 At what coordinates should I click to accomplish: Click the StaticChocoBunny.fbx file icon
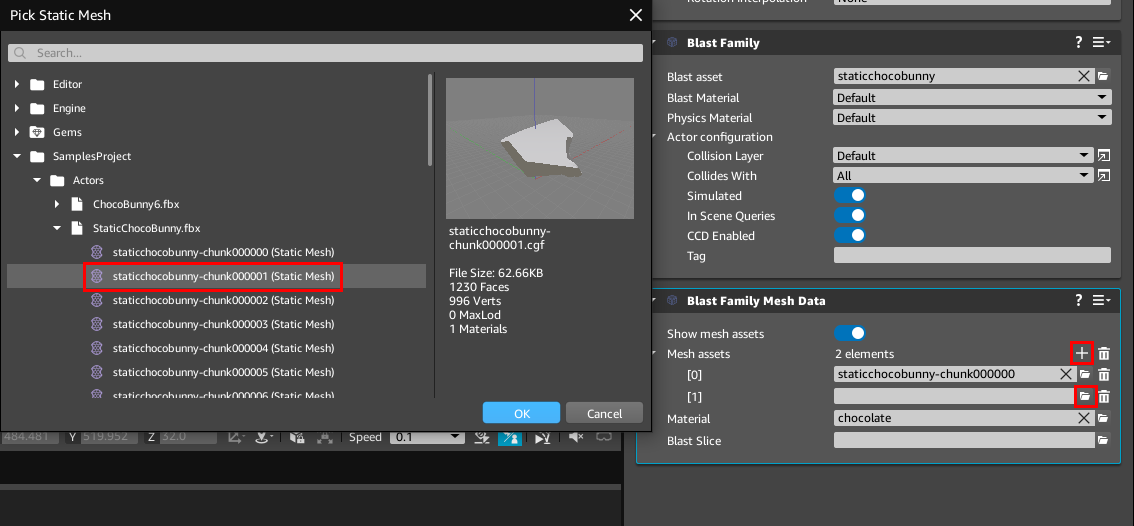pyautogui.click(x=77, y=228)
